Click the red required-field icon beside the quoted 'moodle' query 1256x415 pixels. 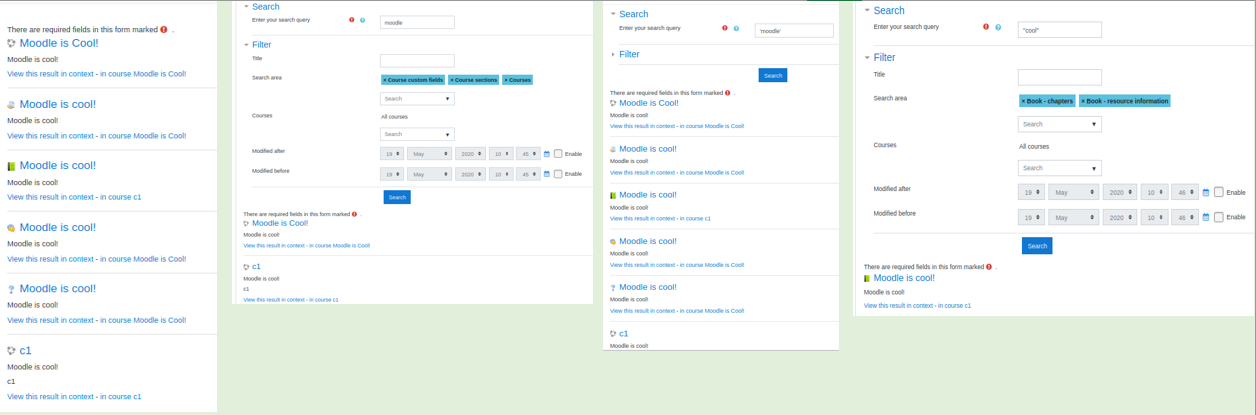pyautogui.click(x=725, y=28)
